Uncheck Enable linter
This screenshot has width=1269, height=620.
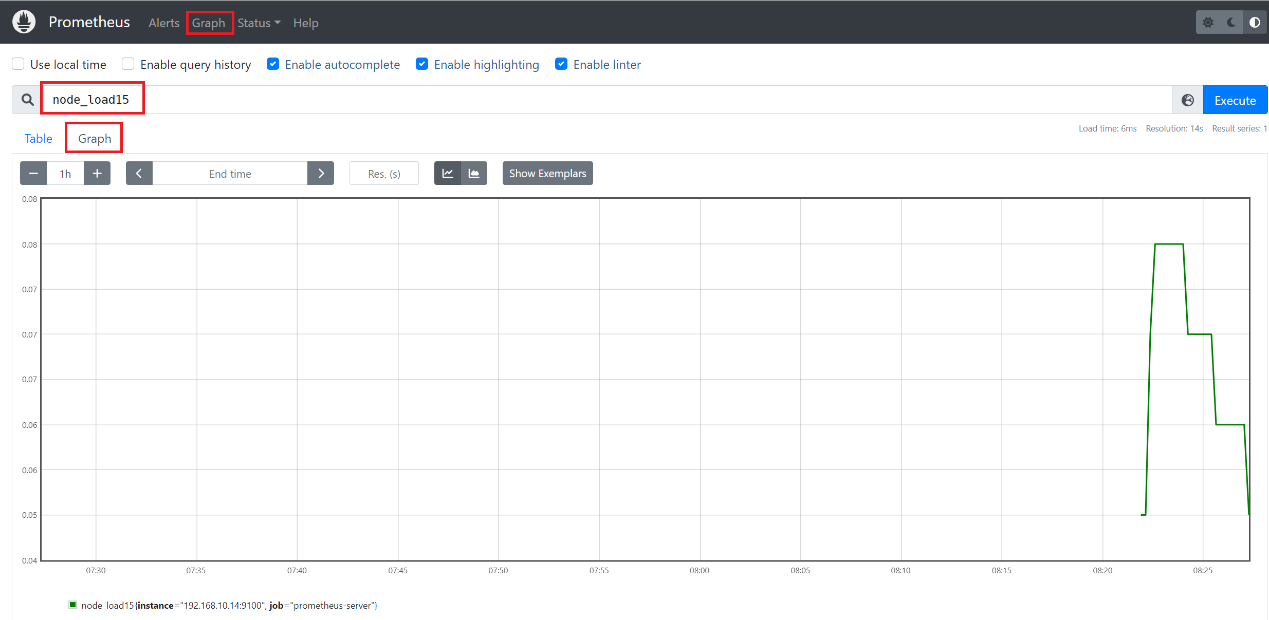pyautogui.click(x=561, y=64)
